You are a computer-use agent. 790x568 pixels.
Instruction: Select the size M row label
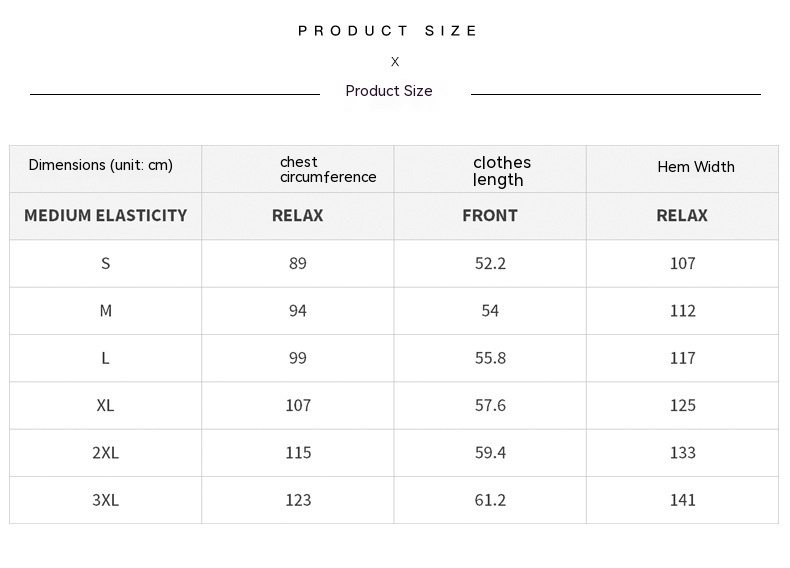[105, 310]
